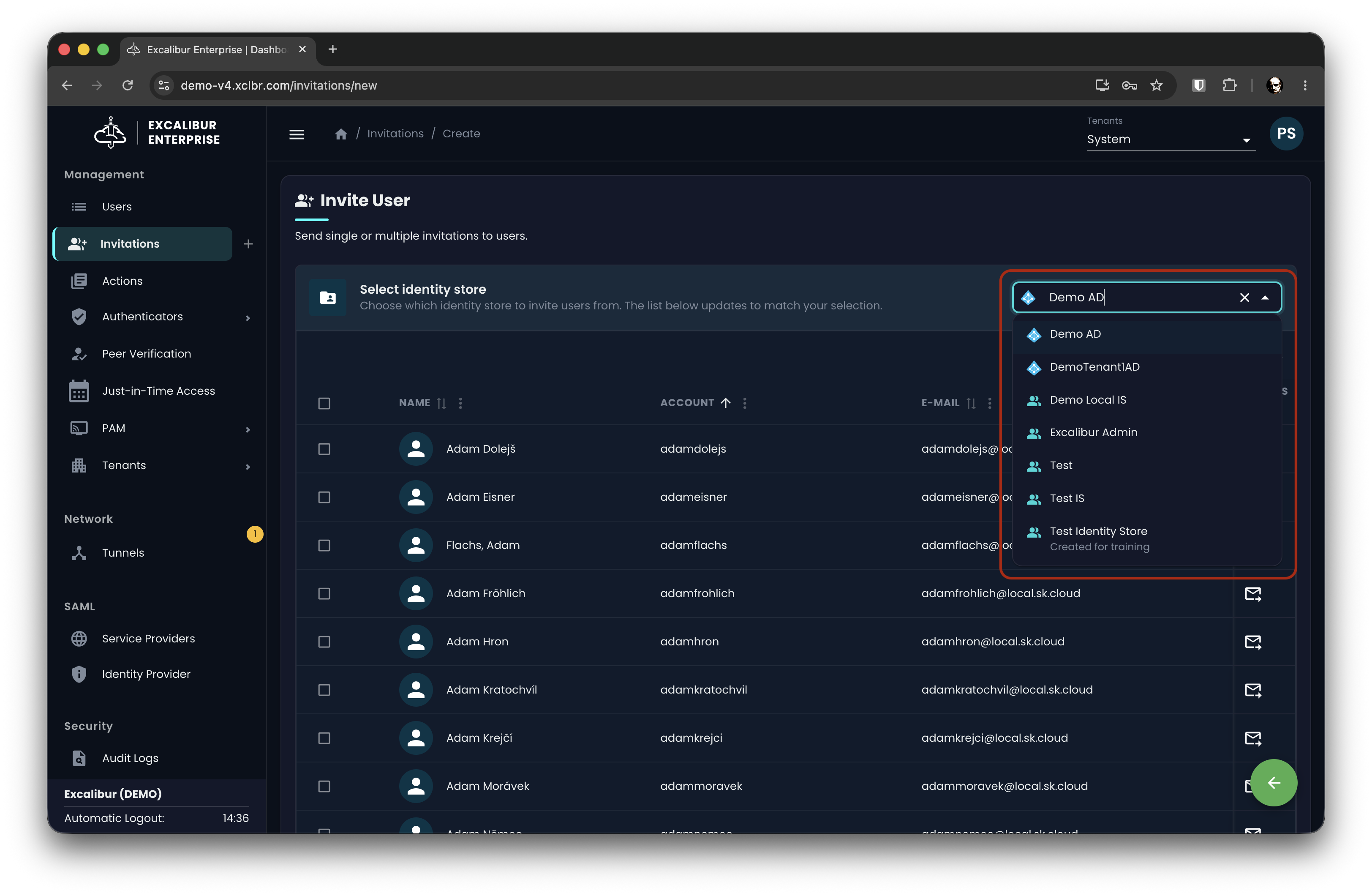Sort by the E-mail sort icon

click(971, 403)
